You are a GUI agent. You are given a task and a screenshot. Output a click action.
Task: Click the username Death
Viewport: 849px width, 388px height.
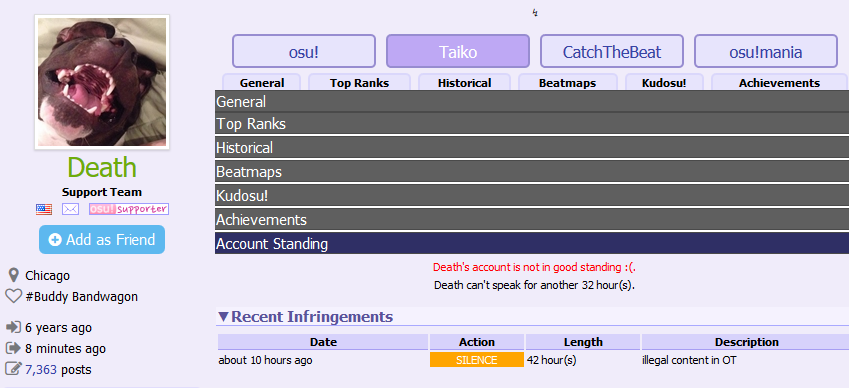pos(102,167)
